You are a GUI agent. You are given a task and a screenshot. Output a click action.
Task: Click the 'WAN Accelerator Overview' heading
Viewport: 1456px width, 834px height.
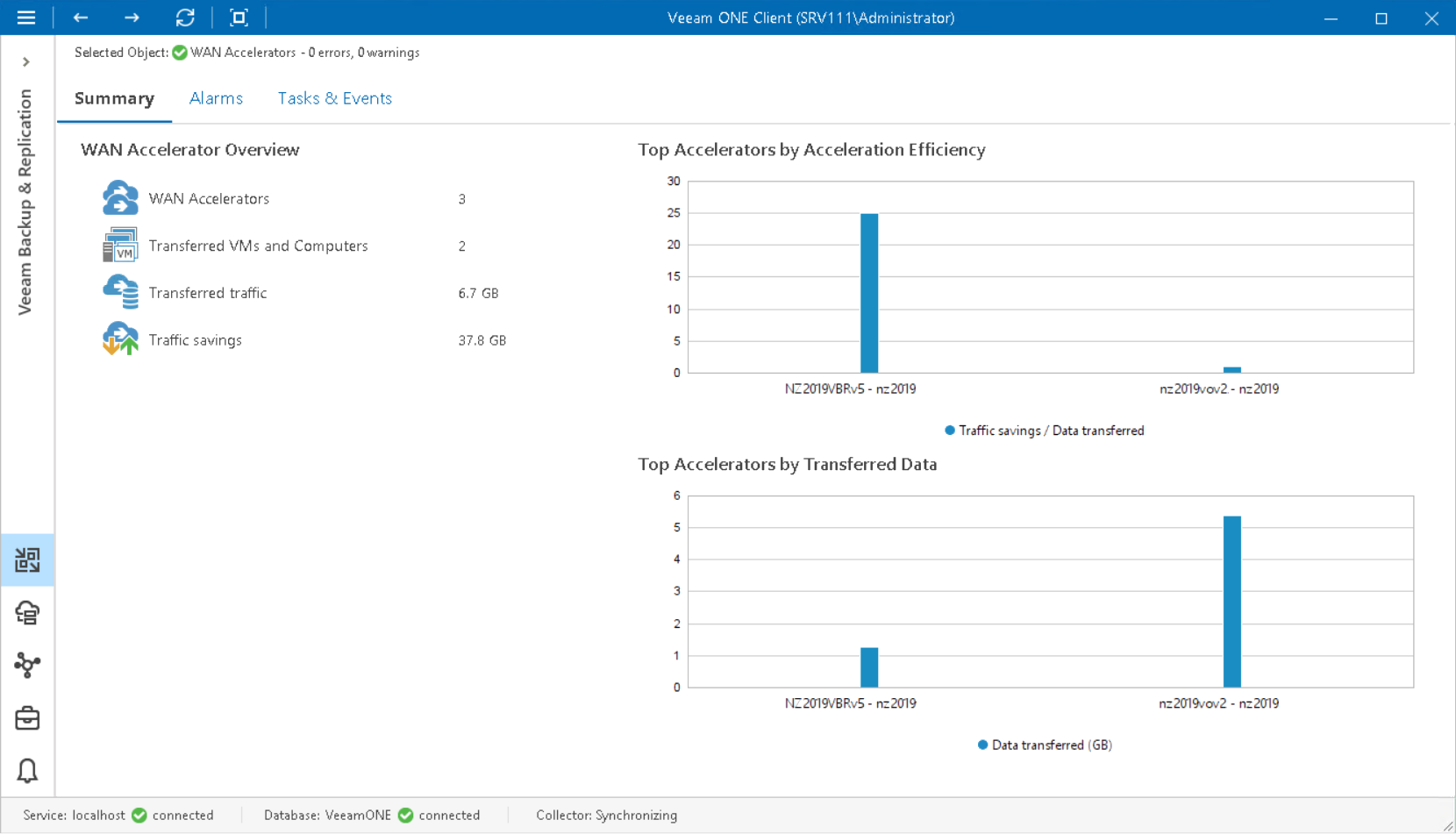(x=190, y=150)
